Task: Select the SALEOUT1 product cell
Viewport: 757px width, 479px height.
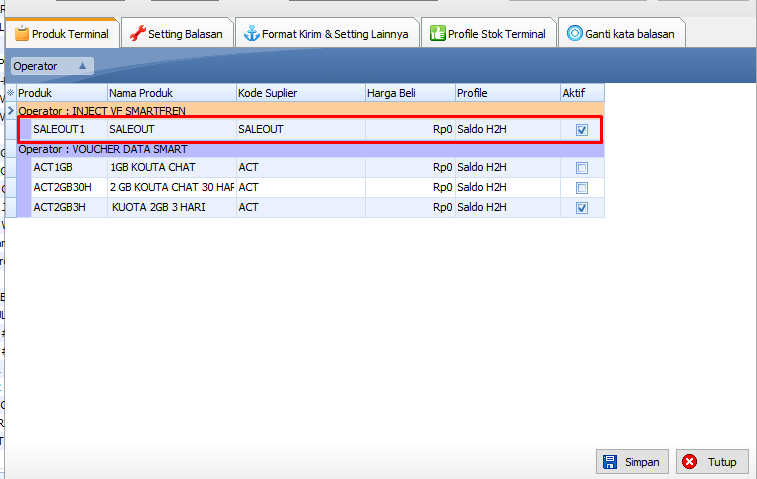Action: tap(69, 129)
